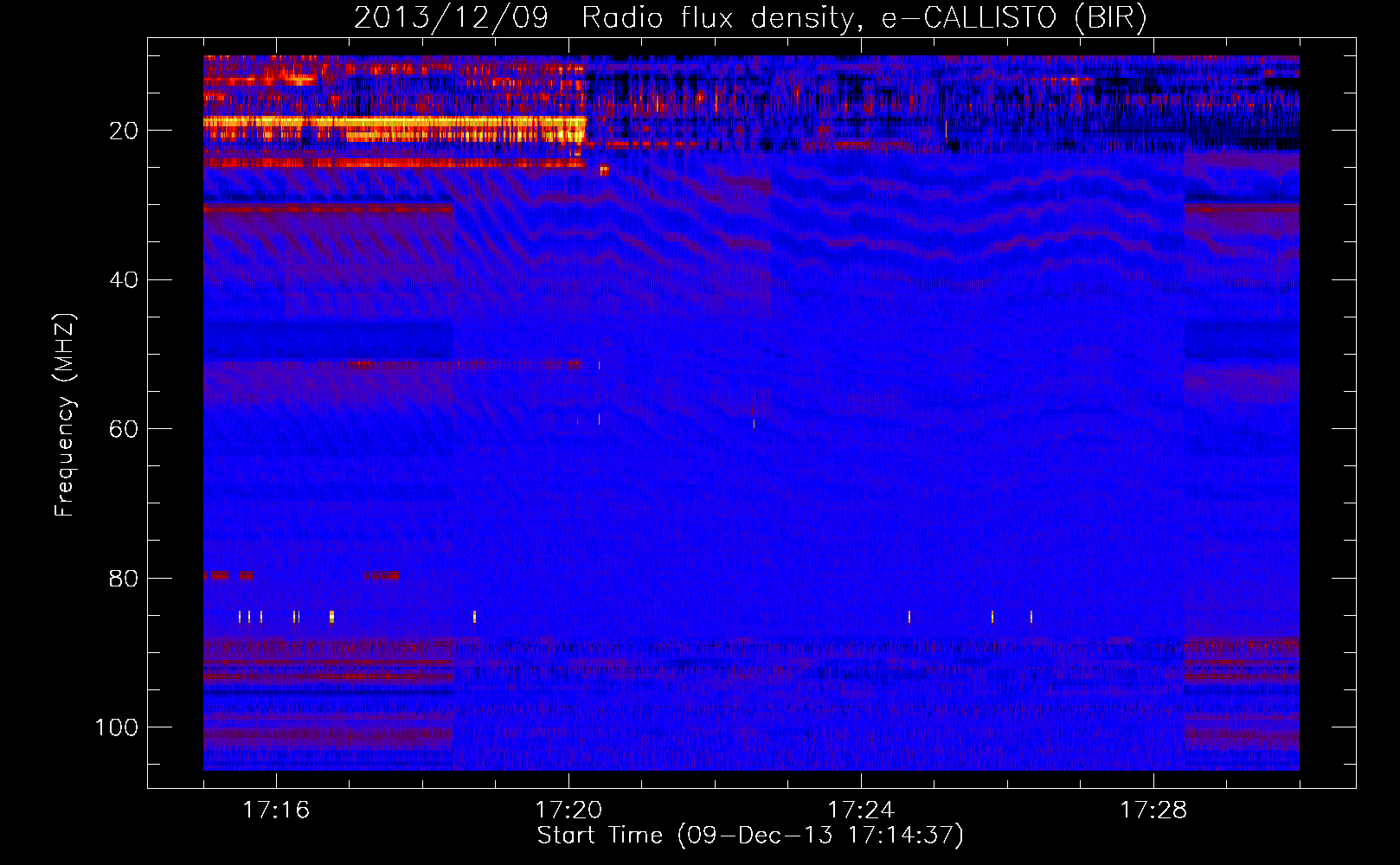1400x865 pixels.
Task: Click the date 2013/12/09 in the title
Action: coord(451,18)
